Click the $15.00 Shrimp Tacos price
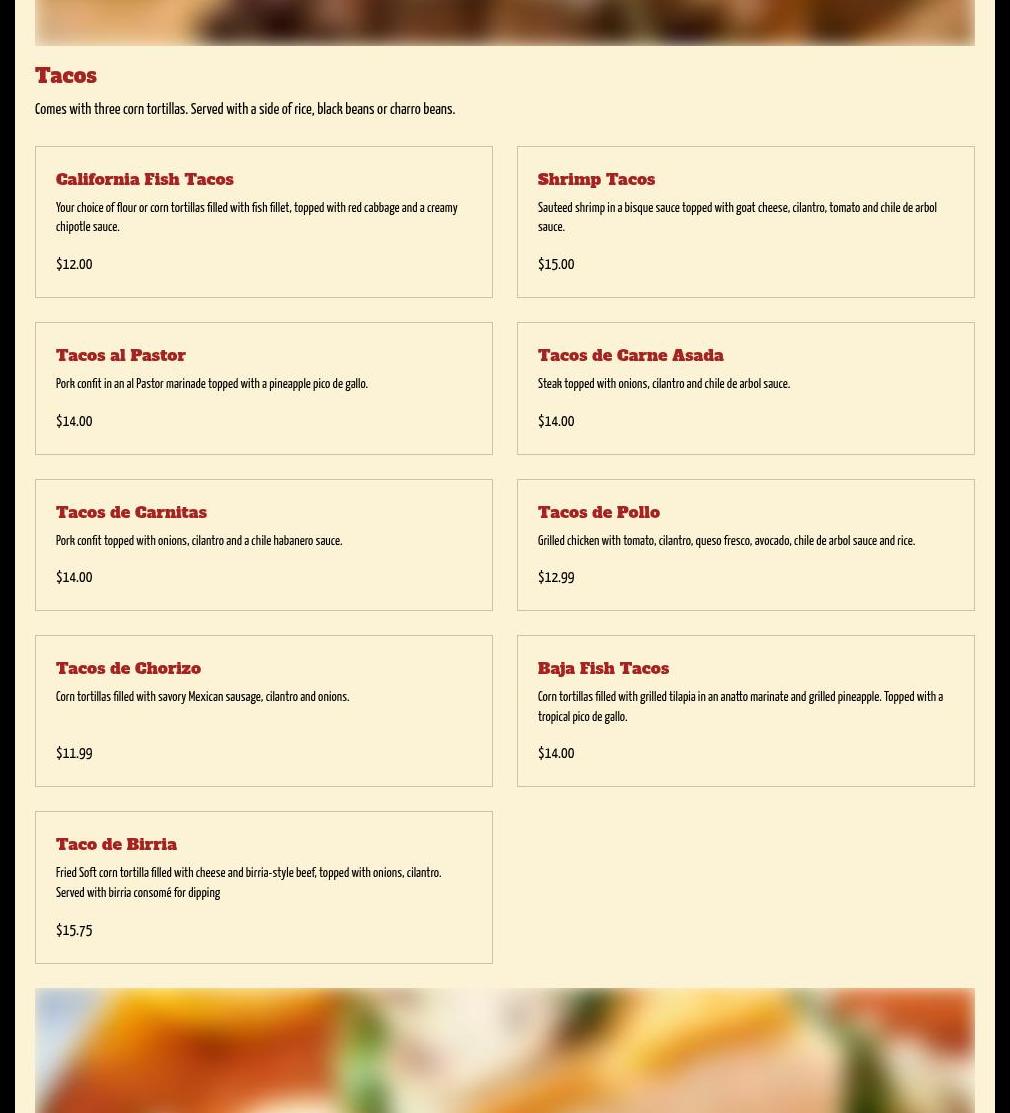 click(556, 265)
